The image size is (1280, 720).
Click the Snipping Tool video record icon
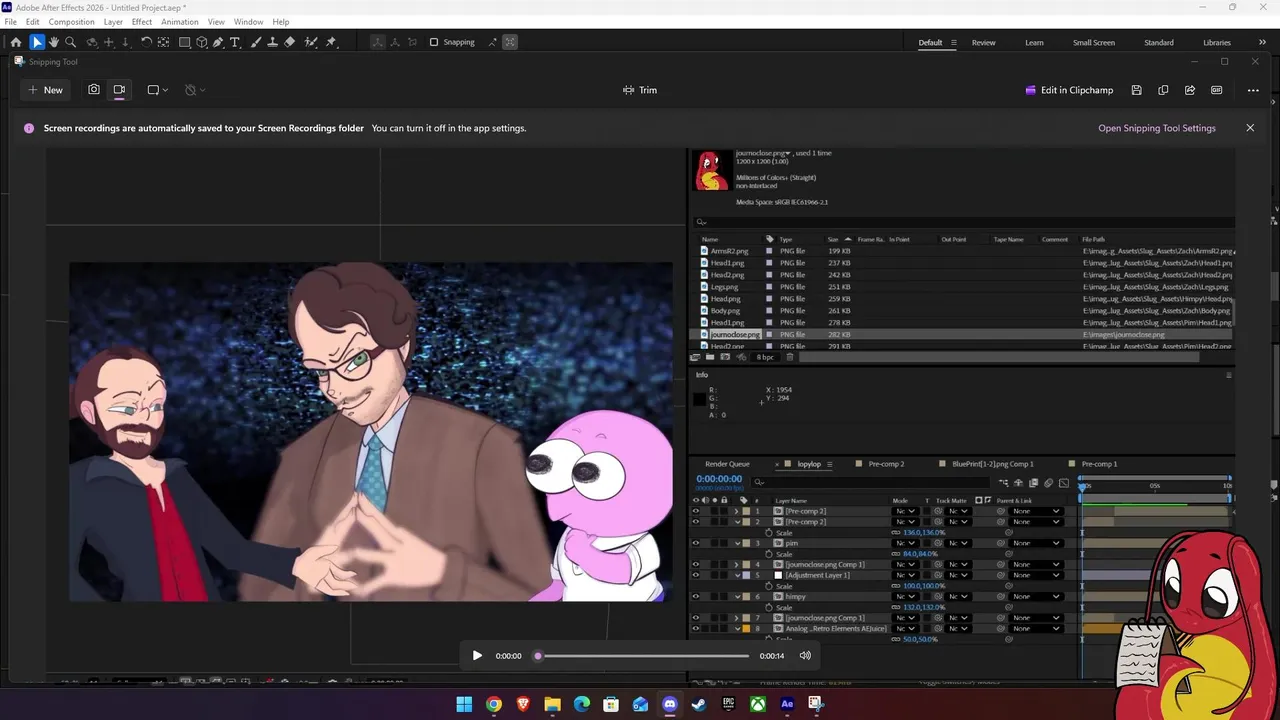coord(119,90)
